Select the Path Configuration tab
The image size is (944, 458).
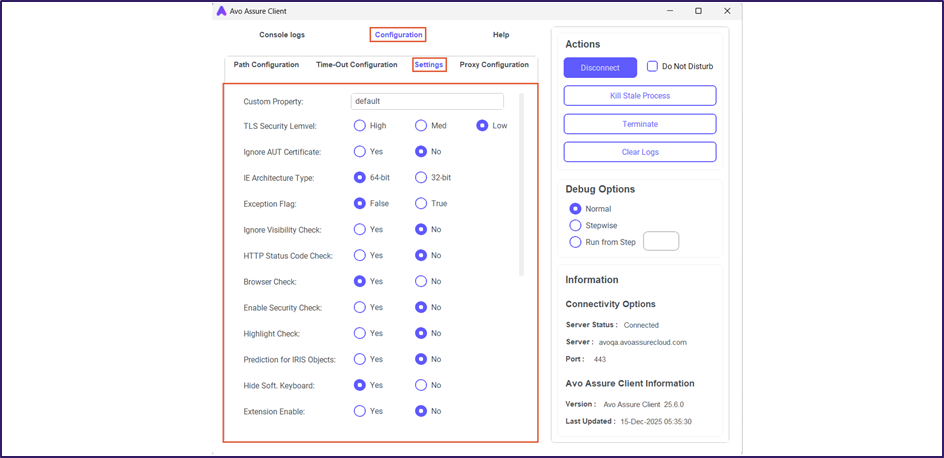(266, 65)
